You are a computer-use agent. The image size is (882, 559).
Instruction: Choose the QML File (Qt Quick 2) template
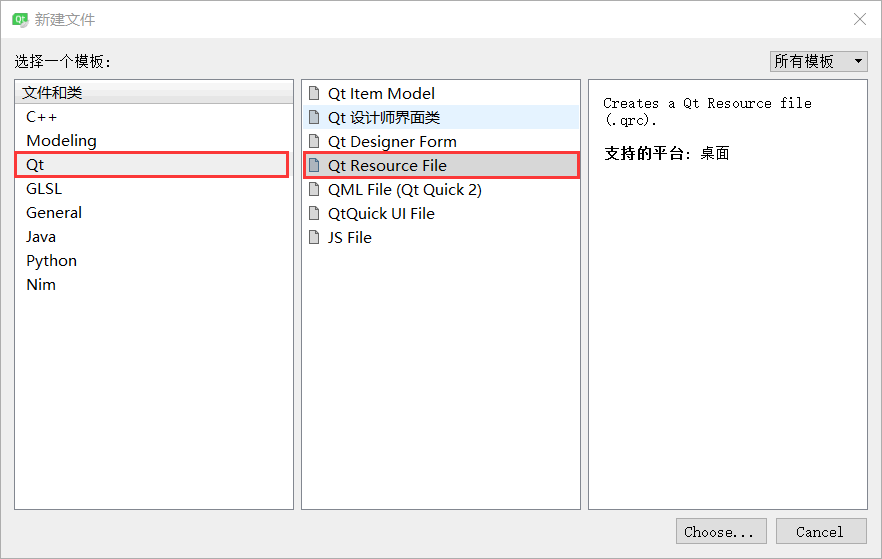click(441, 190)
